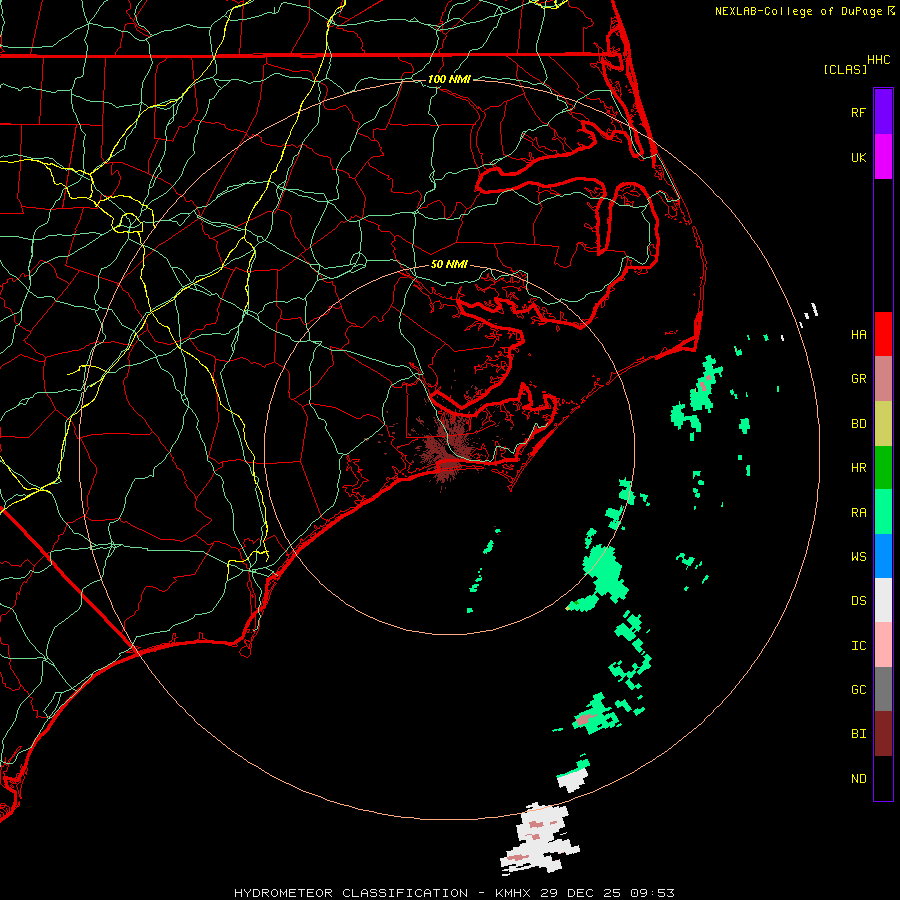Click the GR legend label
Screen dimensions: 900x900
[858, 379]
